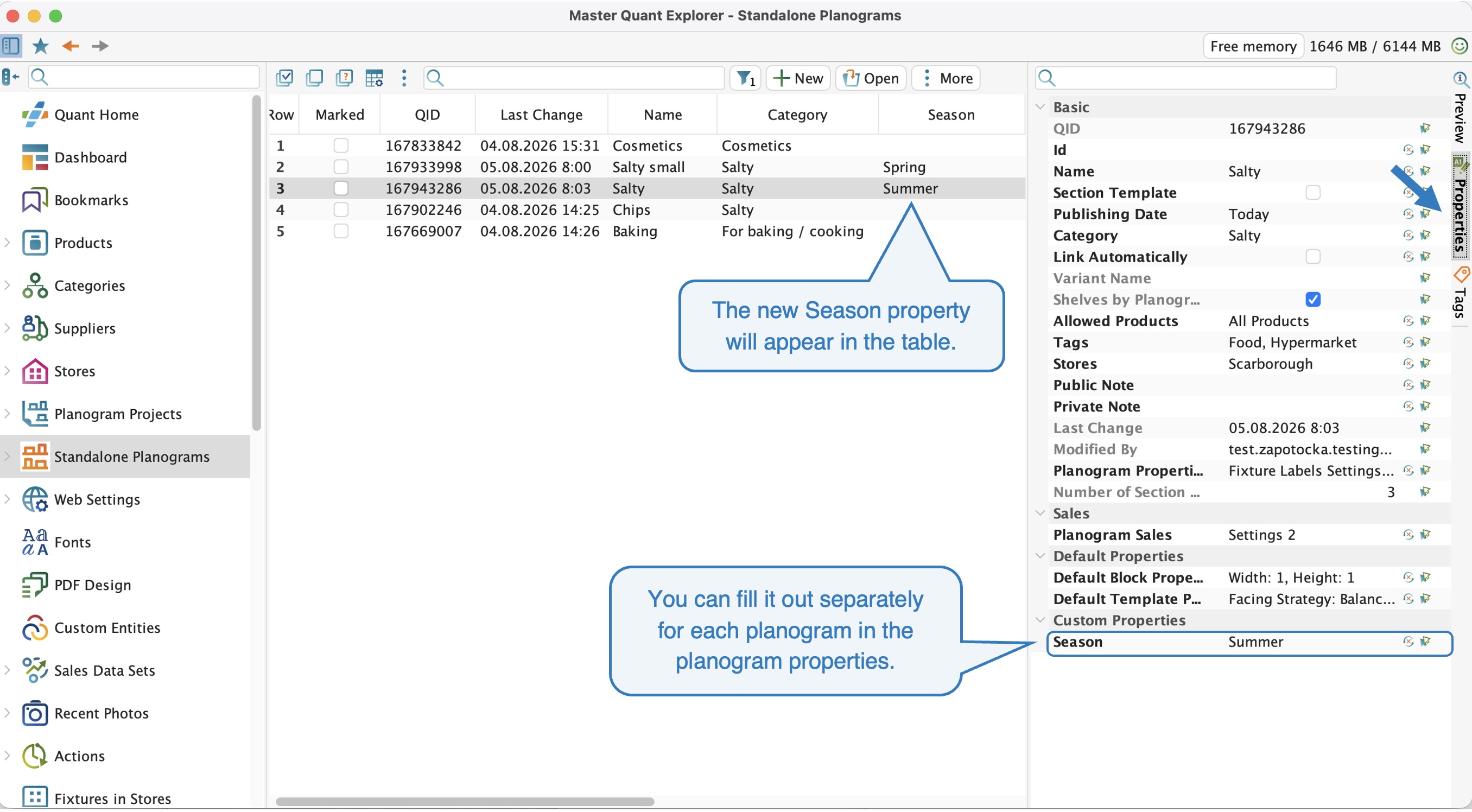The width and height of the screenshot is (1472, 812).
Task: Sort by the Category column header
Action: pos(797,115)
